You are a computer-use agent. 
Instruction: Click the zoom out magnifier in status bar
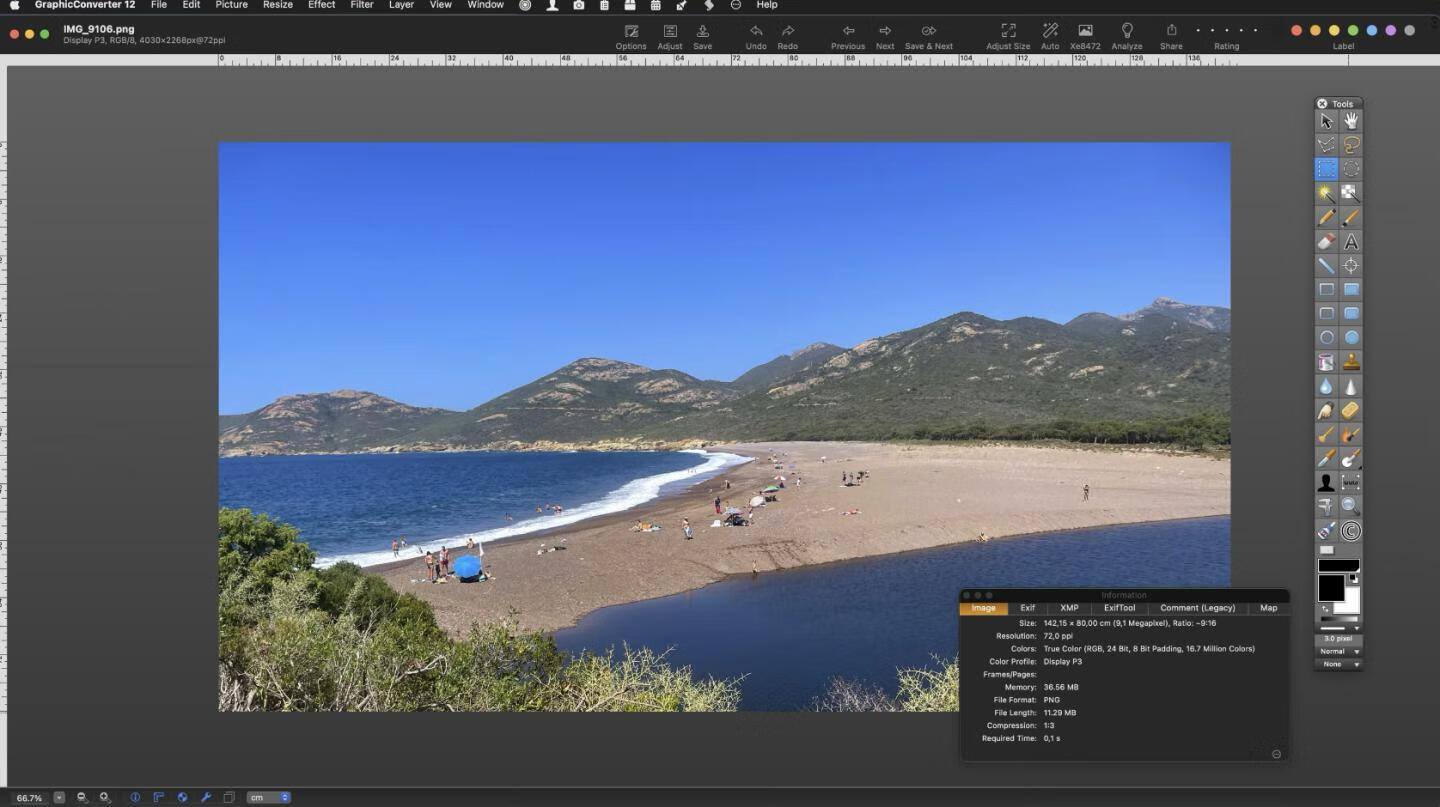82,797
